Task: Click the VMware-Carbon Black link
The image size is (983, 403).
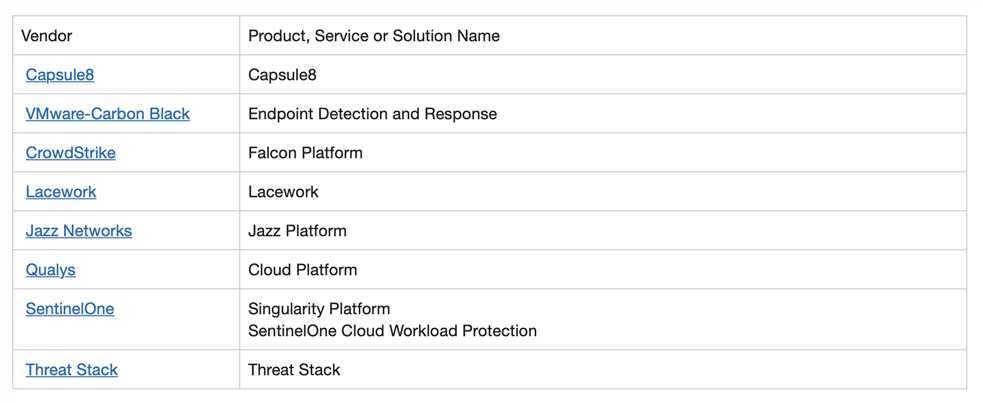Action: pos(107,114)
